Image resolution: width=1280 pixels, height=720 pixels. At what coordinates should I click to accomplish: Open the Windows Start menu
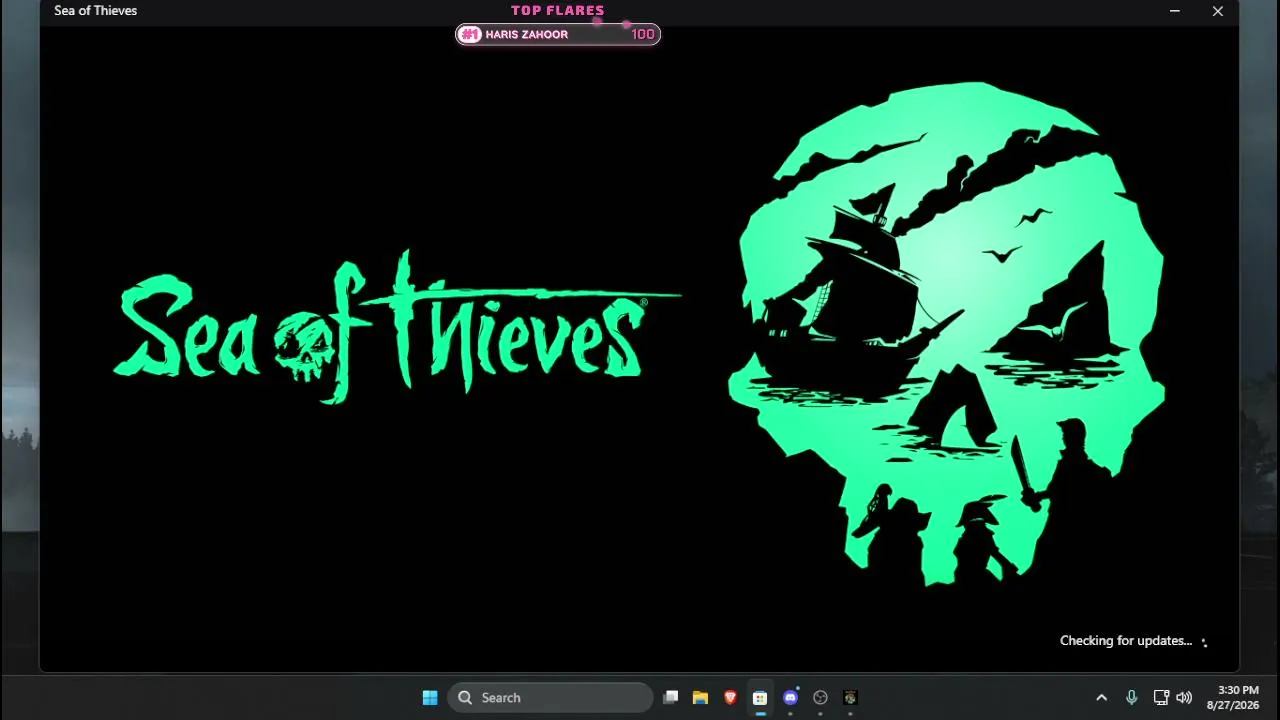(x=430, y=698)
